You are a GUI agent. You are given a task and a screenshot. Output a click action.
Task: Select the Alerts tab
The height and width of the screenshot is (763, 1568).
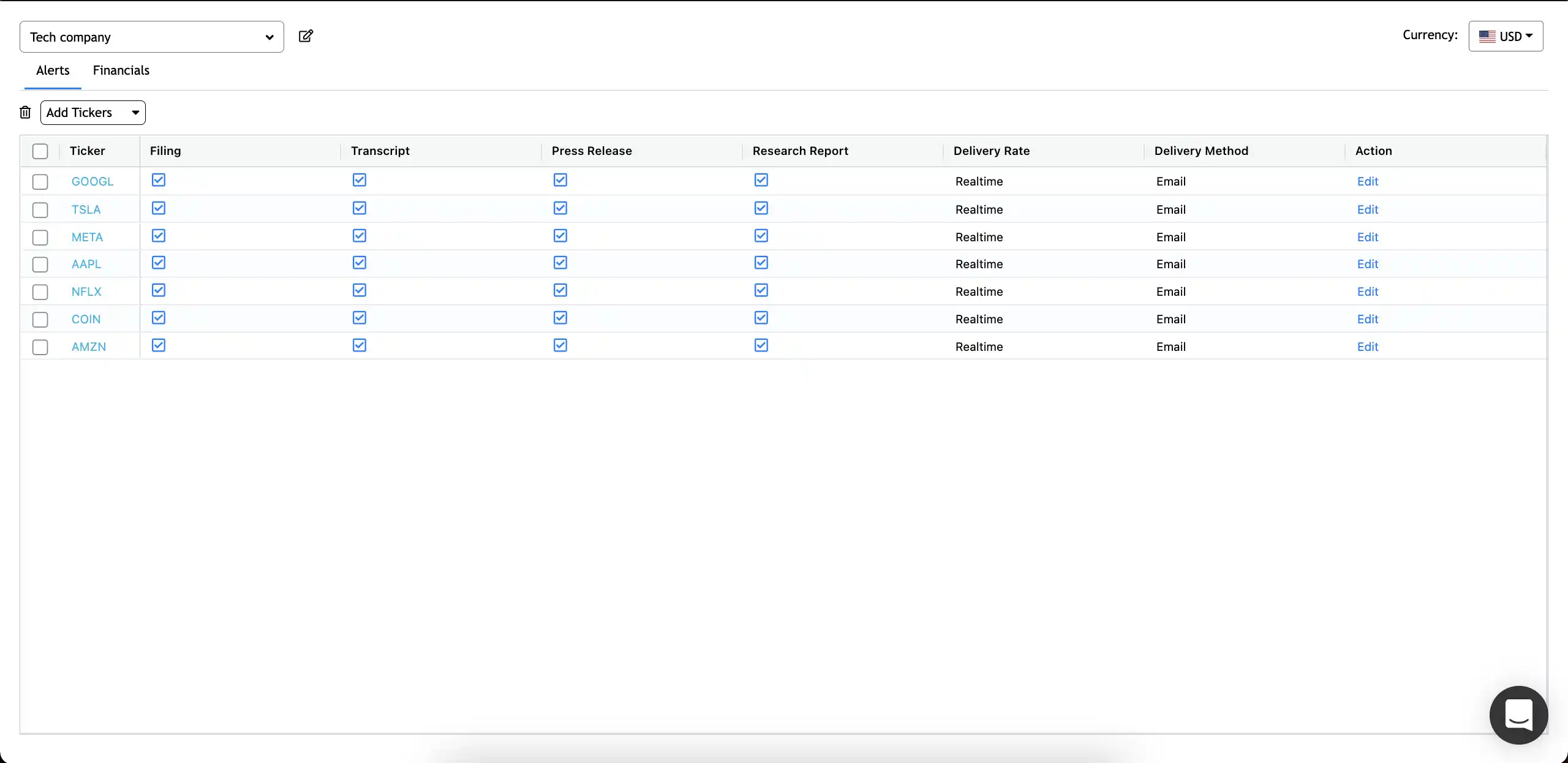53,70
